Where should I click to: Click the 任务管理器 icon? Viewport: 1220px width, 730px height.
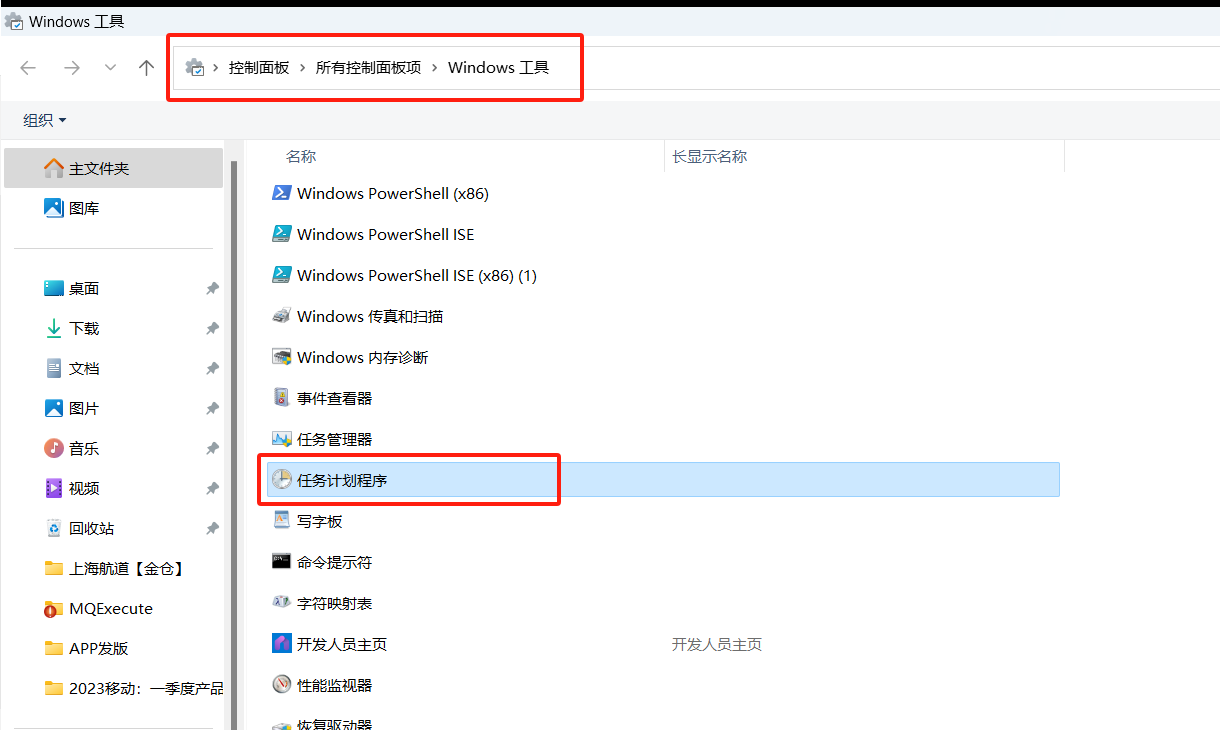tap(282, 439)
